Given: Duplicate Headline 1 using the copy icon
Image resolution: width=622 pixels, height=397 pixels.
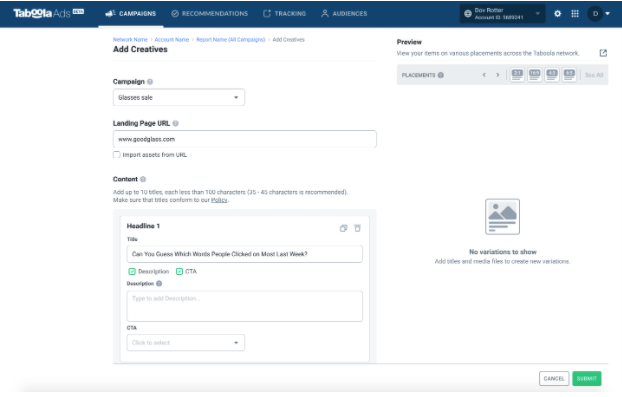Looking at the screenshot, I should (344, 228).
